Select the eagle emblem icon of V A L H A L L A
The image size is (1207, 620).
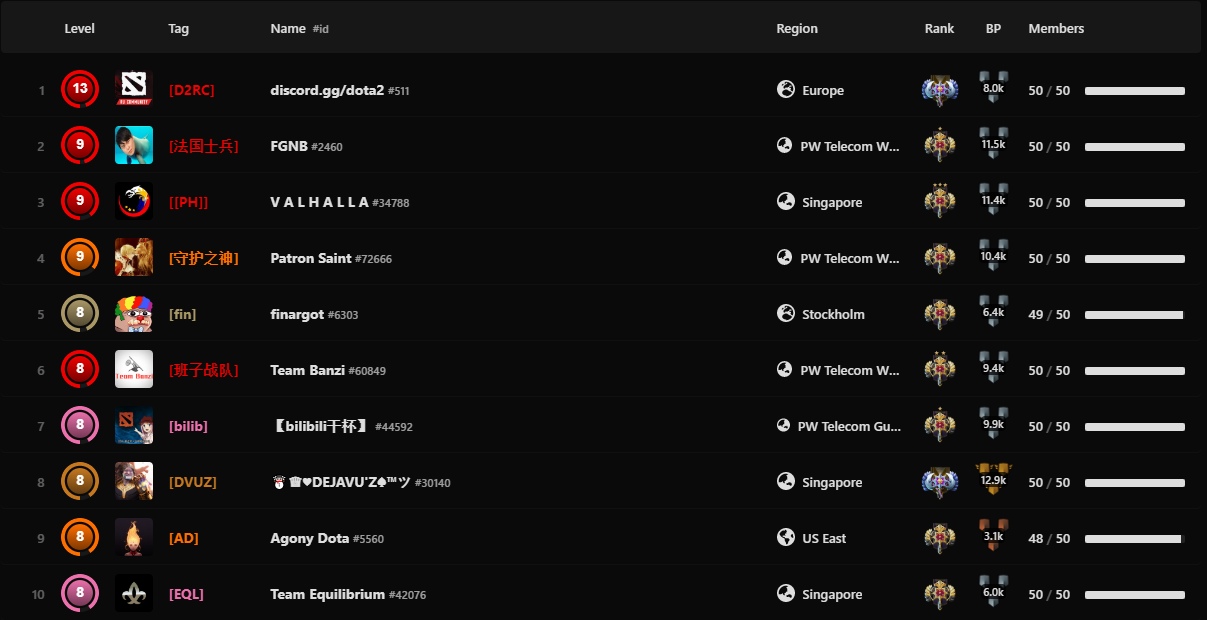134,201
